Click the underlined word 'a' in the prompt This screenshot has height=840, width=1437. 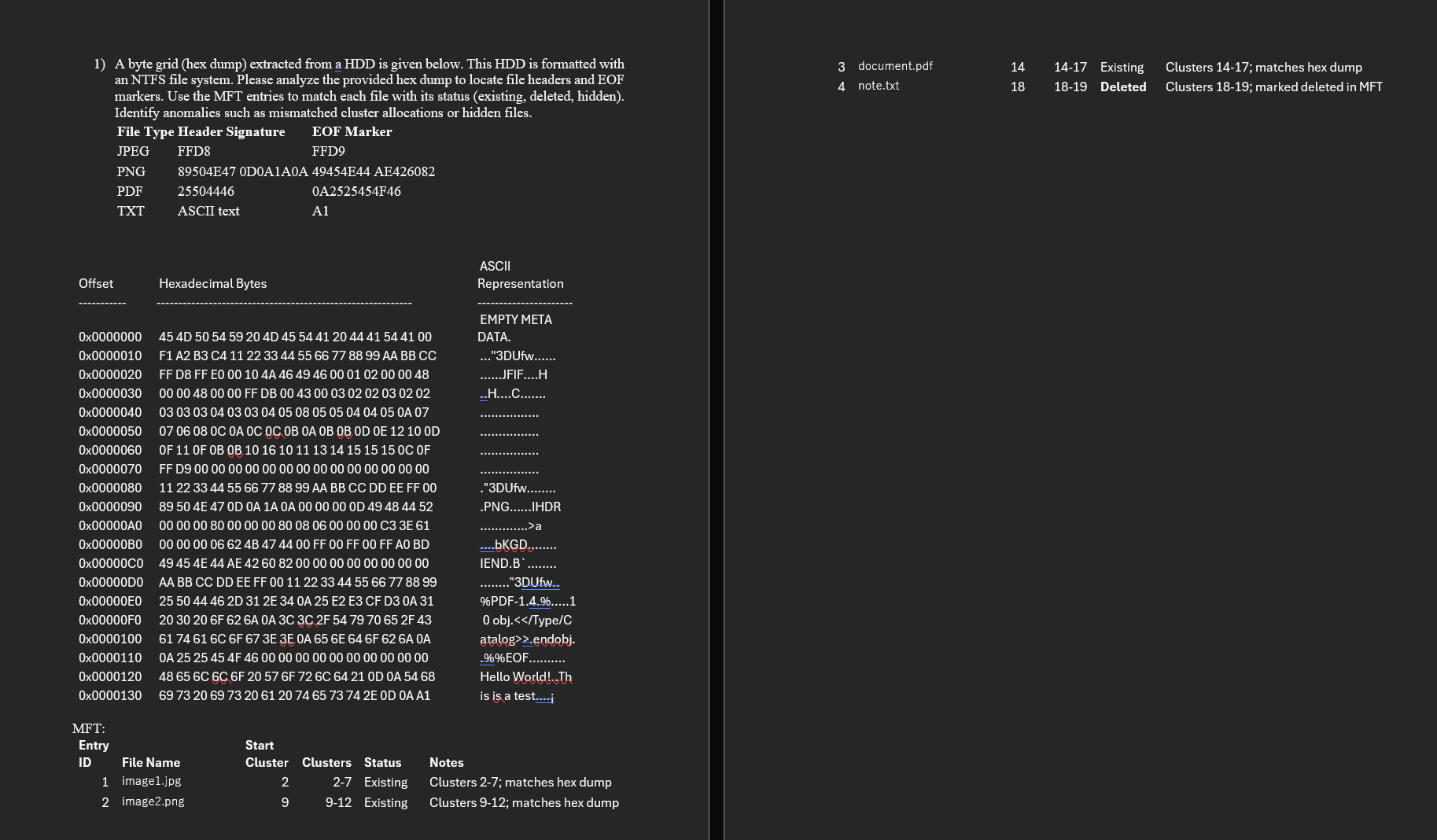[x=338, y=64]
